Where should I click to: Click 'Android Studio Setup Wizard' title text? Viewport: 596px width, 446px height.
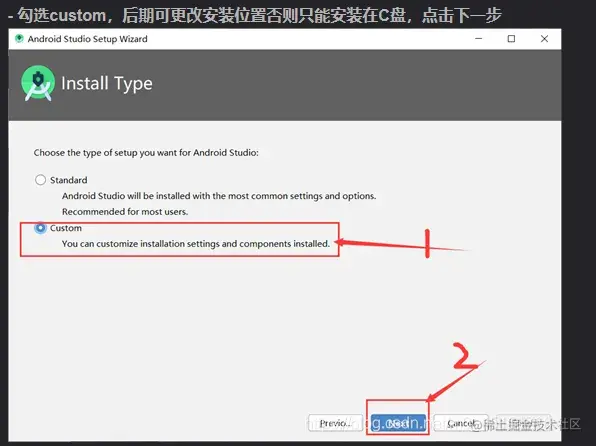[x=87, y=39]
